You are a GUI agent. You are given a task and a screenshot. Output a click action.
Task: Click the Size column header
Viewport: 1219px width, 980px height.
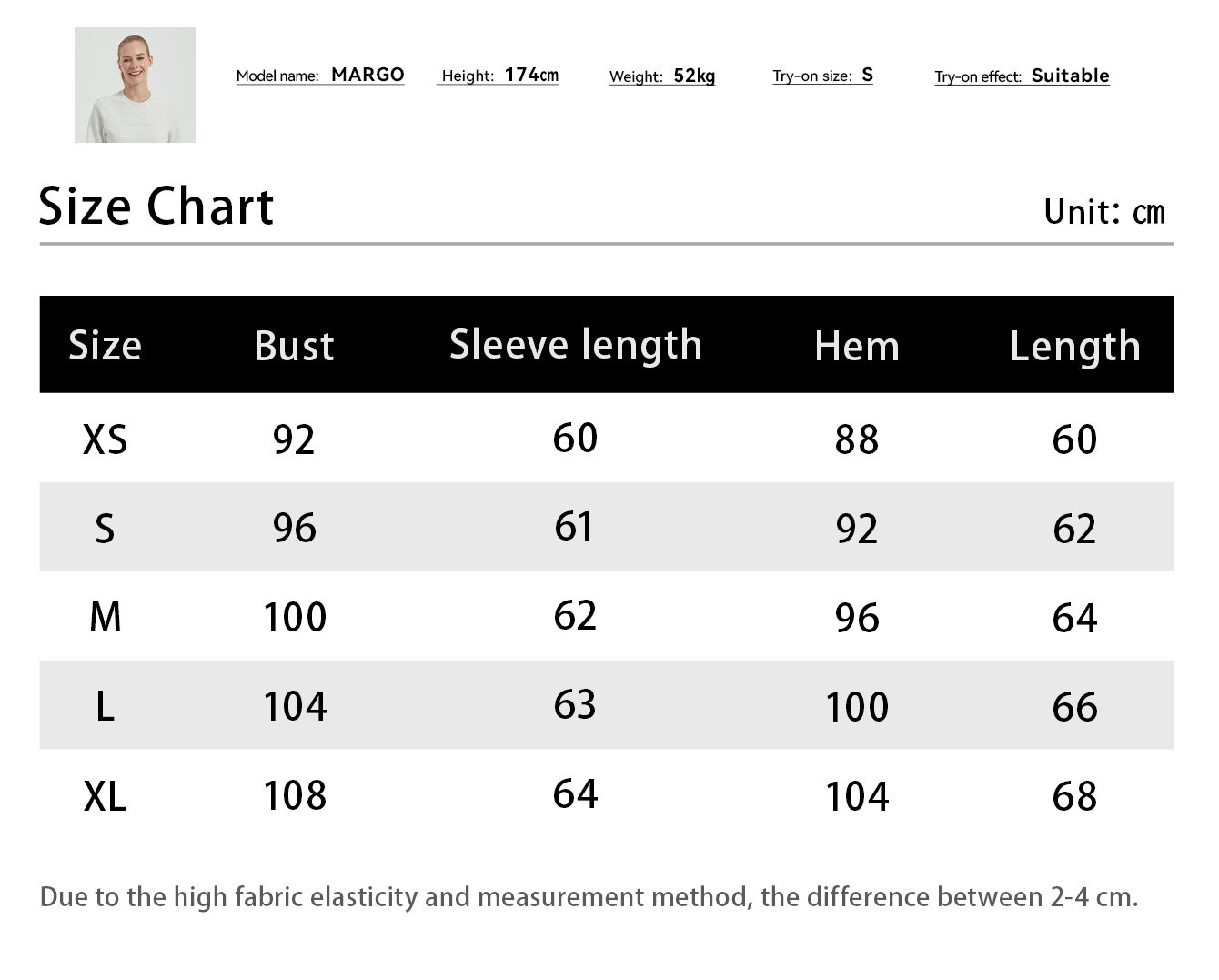[x=106, y=346]
